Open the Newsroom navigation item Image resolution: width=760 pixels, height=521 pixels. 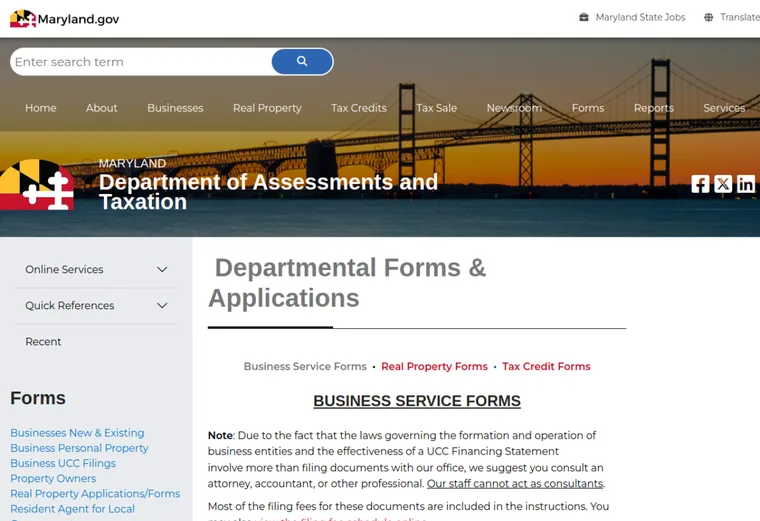pyautogui.click(x=514, y=108)
